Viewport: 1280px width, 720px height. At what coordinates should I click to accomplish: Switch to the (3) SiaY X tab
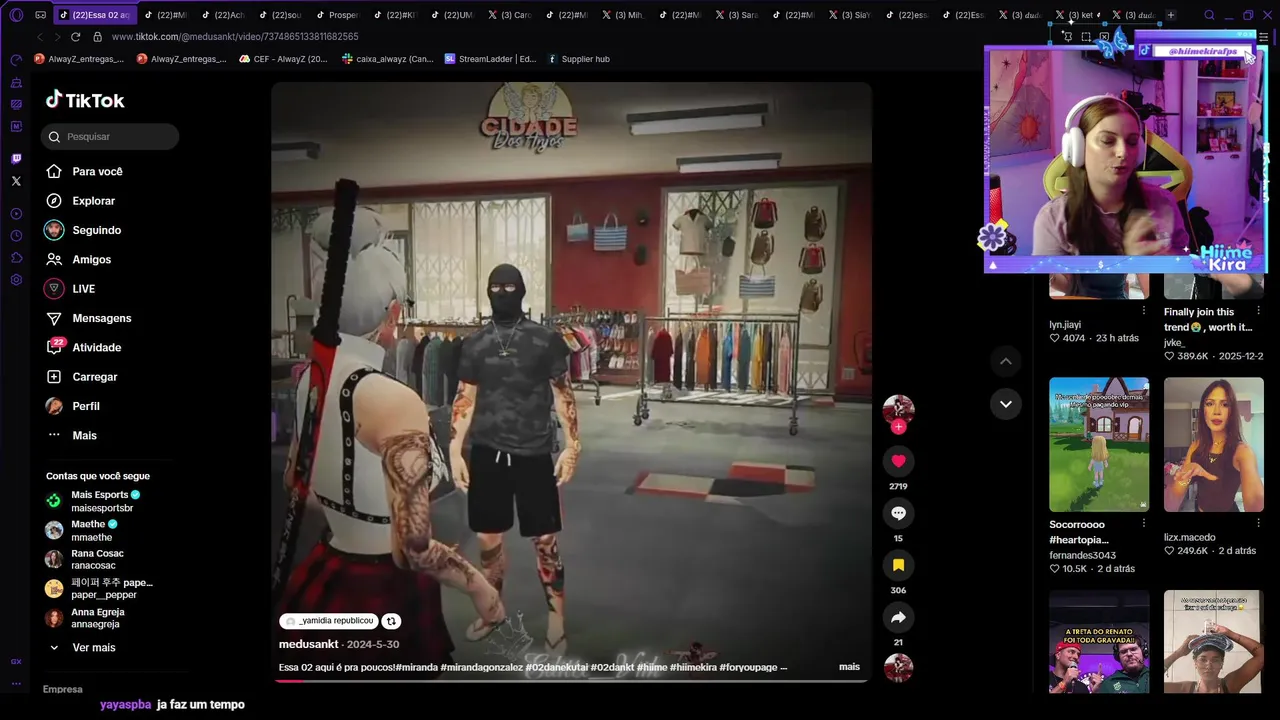[849, 15]
